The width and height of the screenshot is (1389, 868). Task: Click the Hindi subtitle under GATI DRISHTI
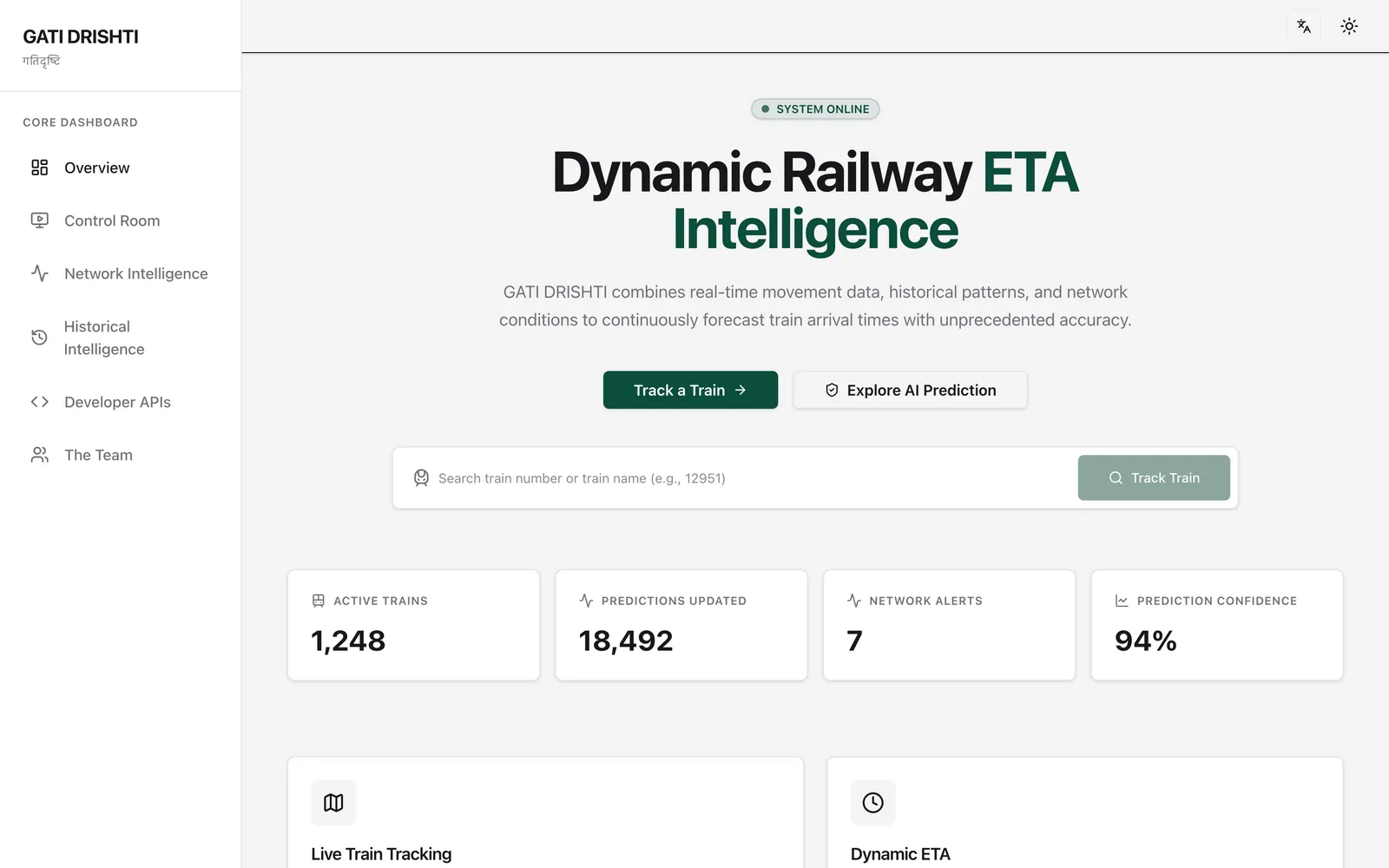click(41, 61)
